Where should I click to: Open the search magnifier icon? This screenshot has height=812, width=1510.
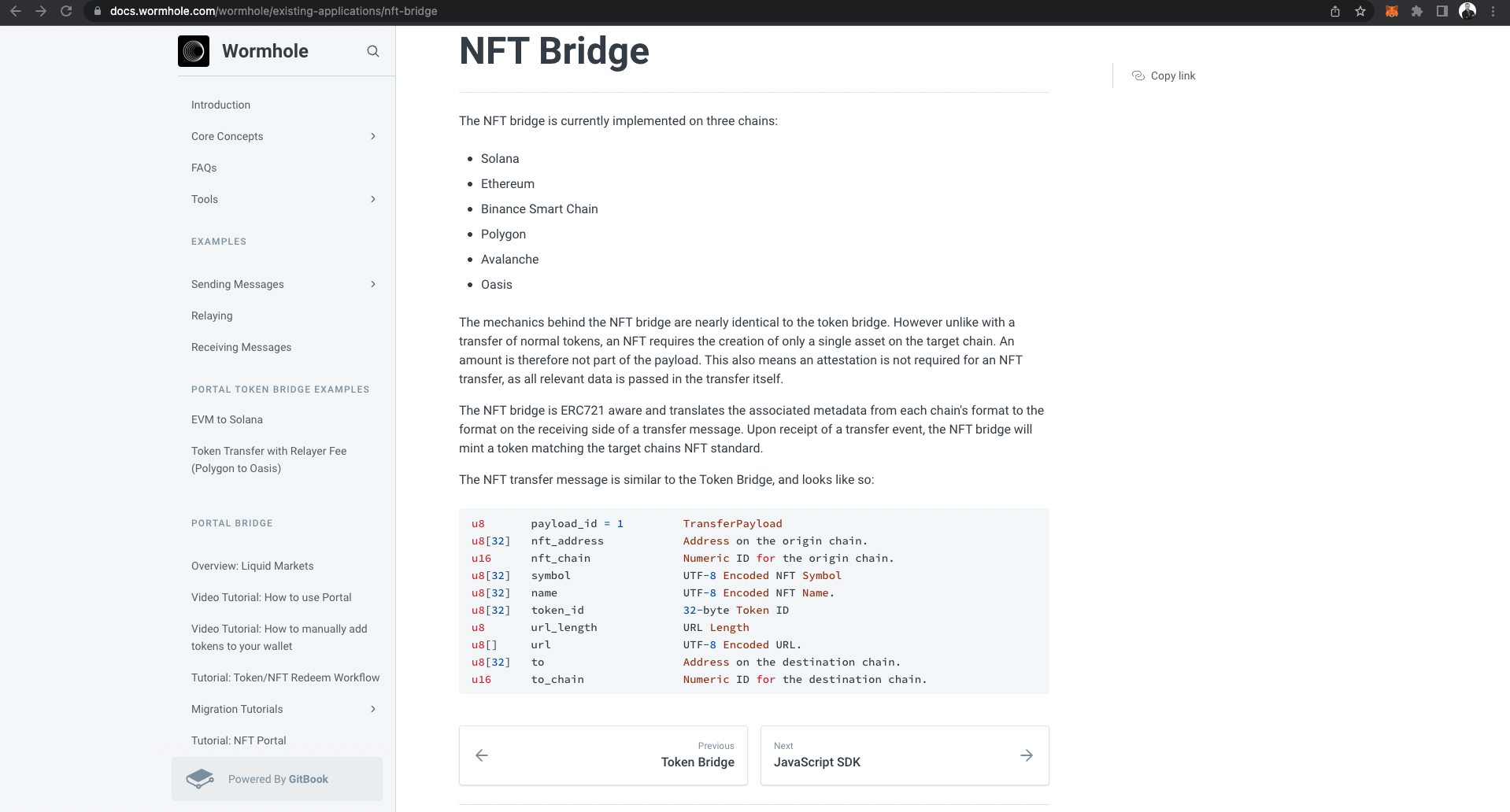(373, 51)
